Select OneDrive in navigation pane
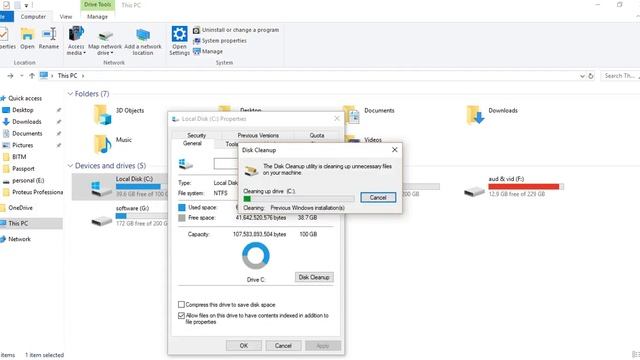Screen dimensions: 640x360 pos(20,208)
